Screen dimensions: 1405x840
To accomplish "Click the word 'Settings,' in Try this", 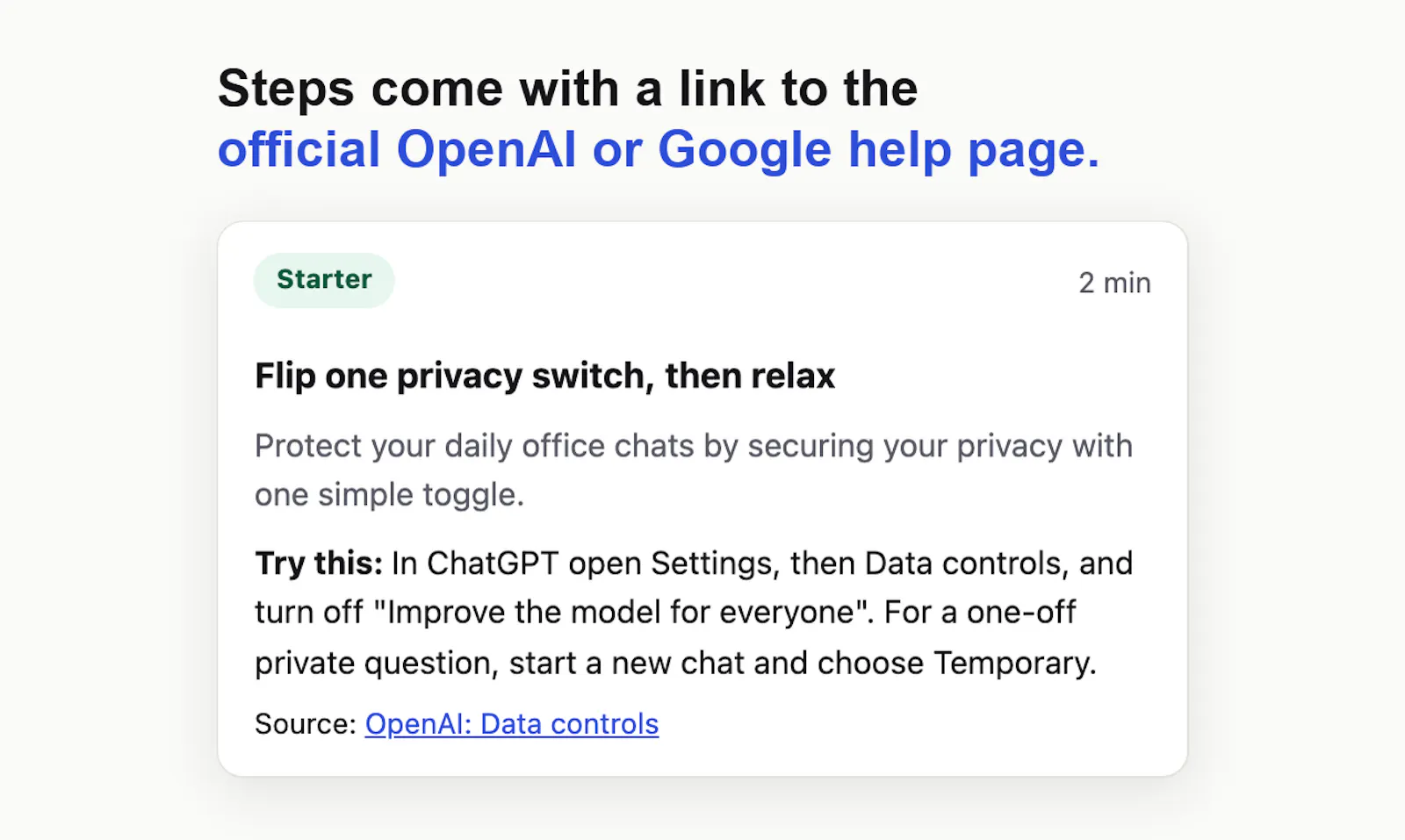I will [x=716, y=564].
